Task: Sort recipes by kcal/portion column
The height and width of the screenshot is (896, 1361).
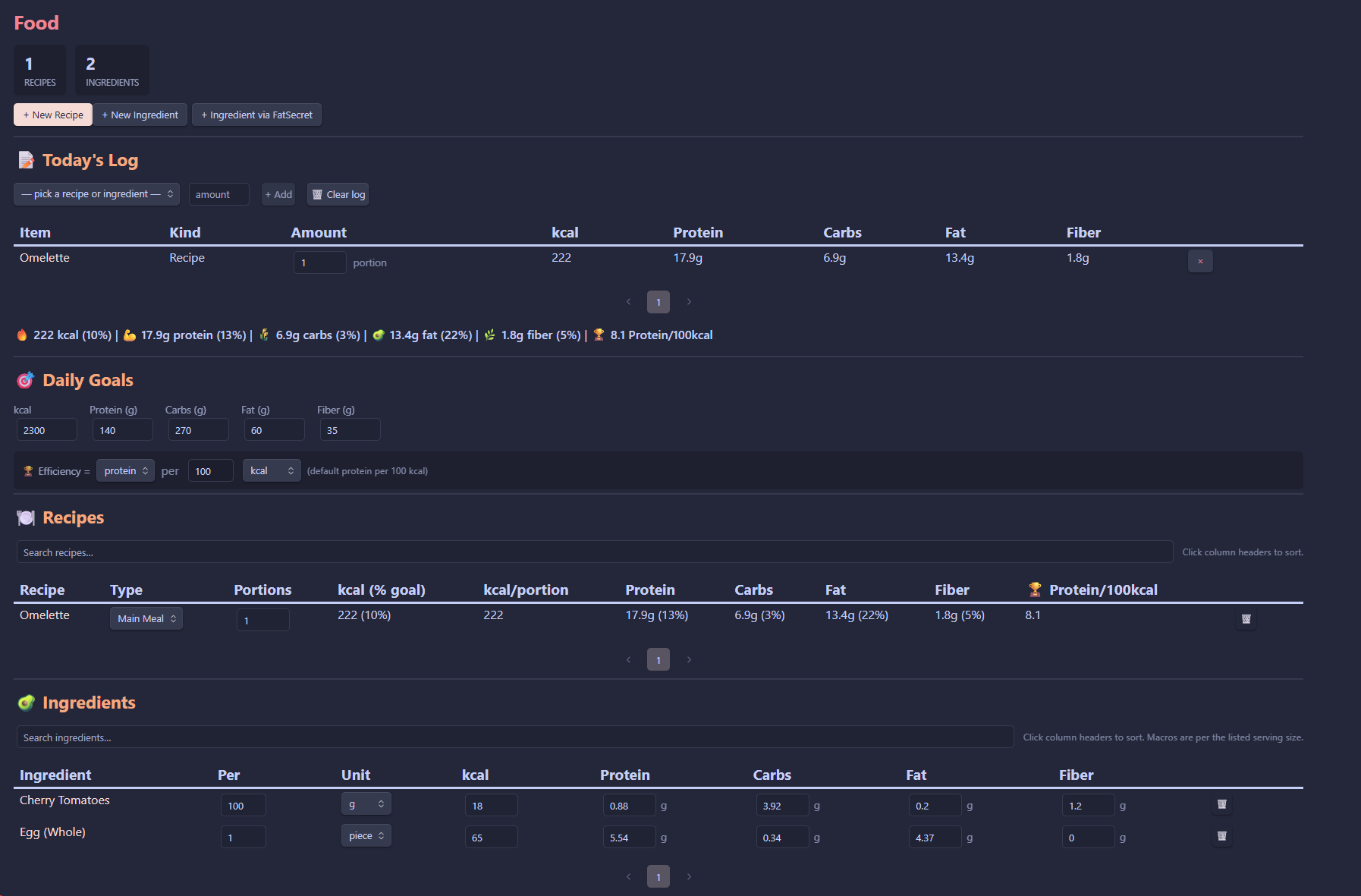Action: click(526, 589)
